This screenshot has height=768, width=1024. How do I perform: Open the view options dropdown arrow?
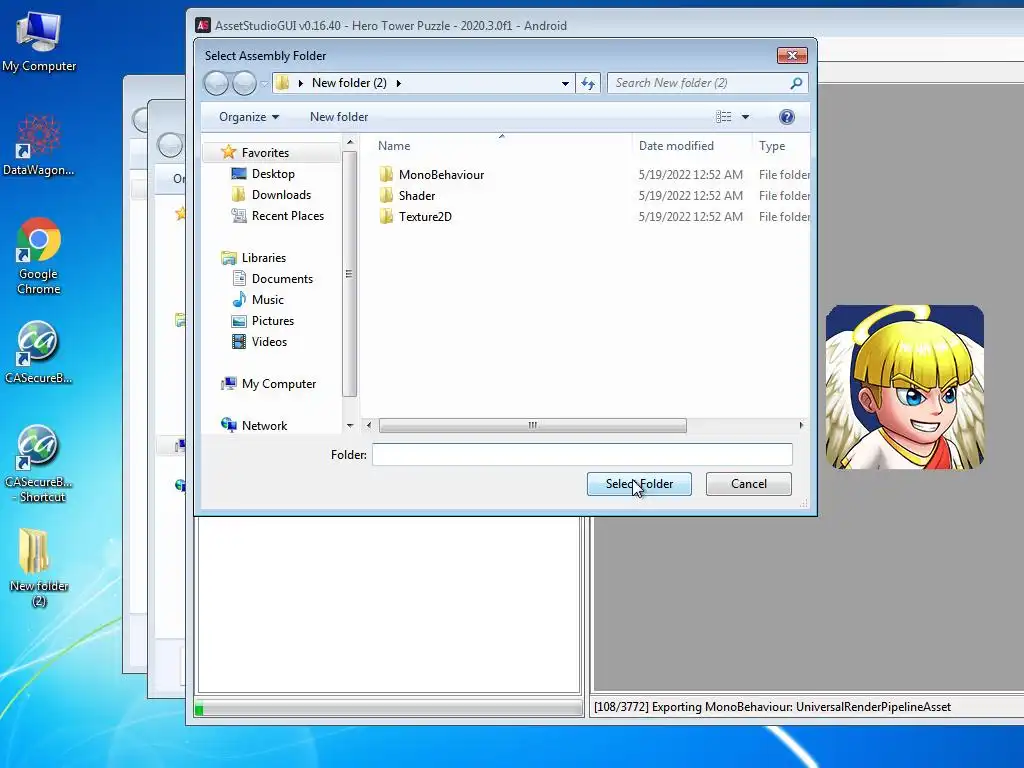(745, 117)
